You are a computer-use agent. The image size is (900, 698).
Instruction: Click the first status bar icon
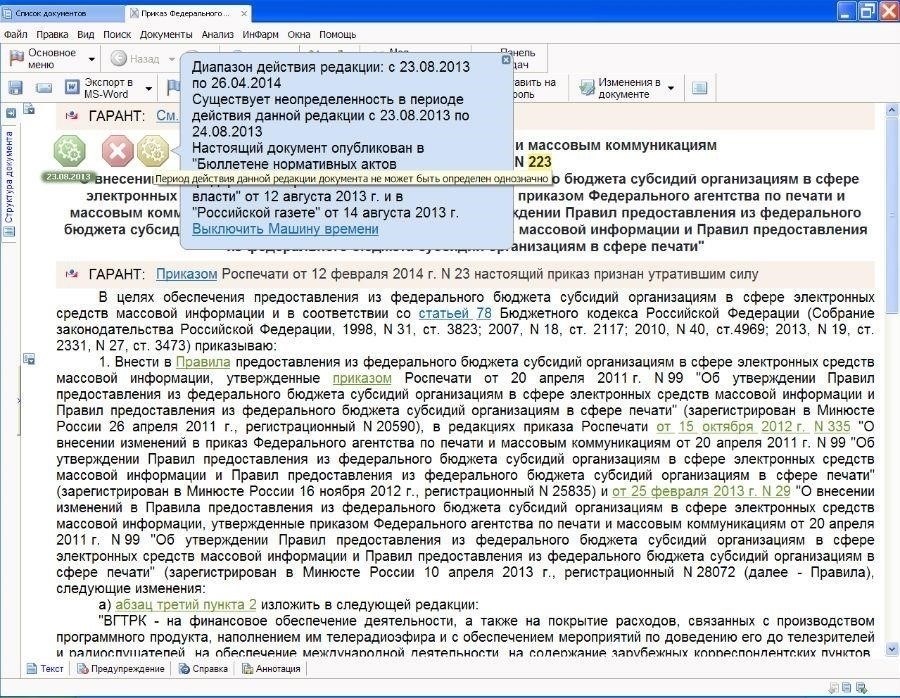point(834,688)
